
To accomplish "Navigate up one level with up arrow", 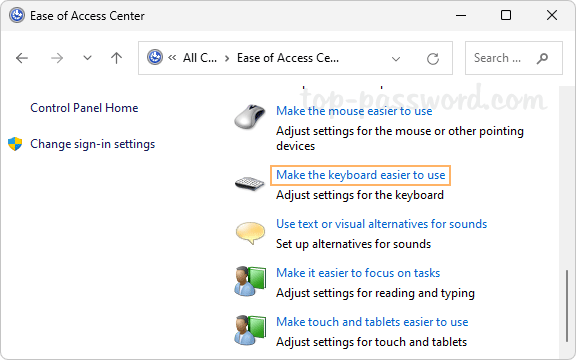I will point(116,58).
